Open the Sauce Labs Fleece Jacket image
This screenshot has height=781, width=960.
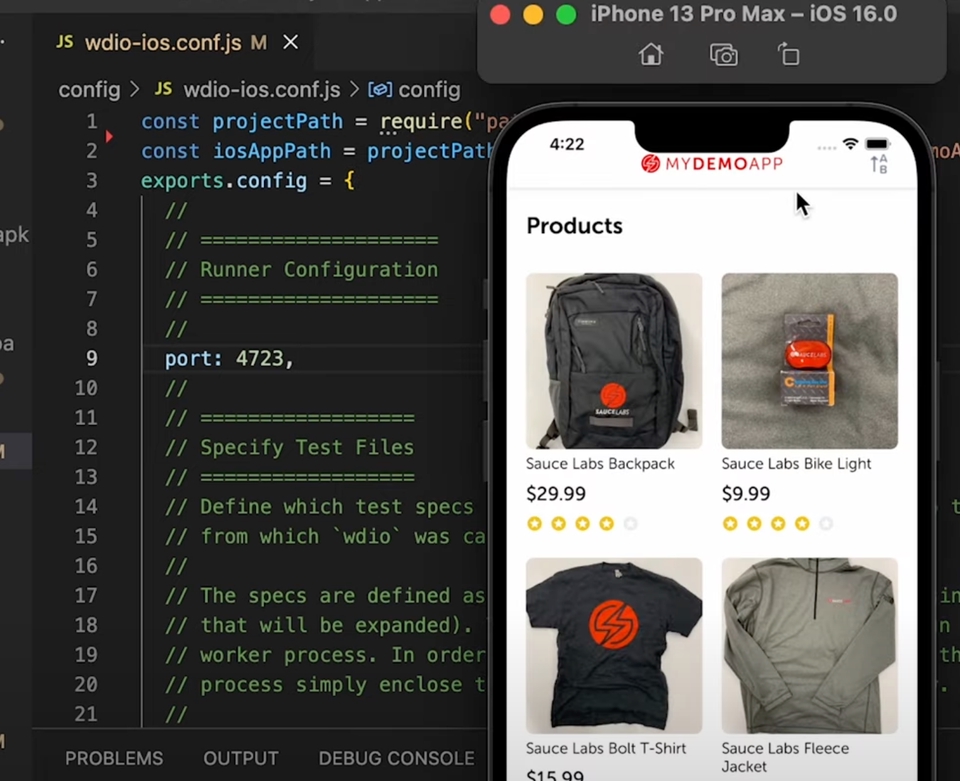click(809, 646)
